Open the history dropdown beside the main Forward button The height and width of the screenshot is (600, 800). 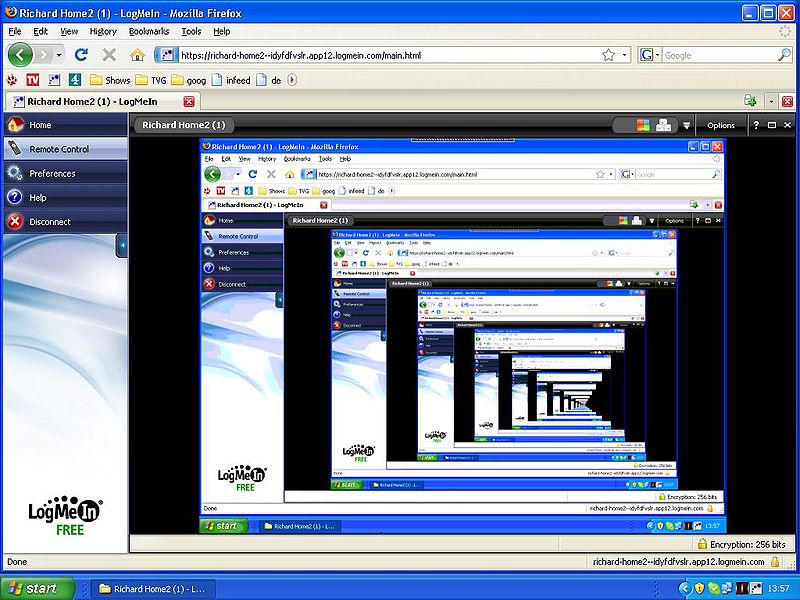pos(59,55)
